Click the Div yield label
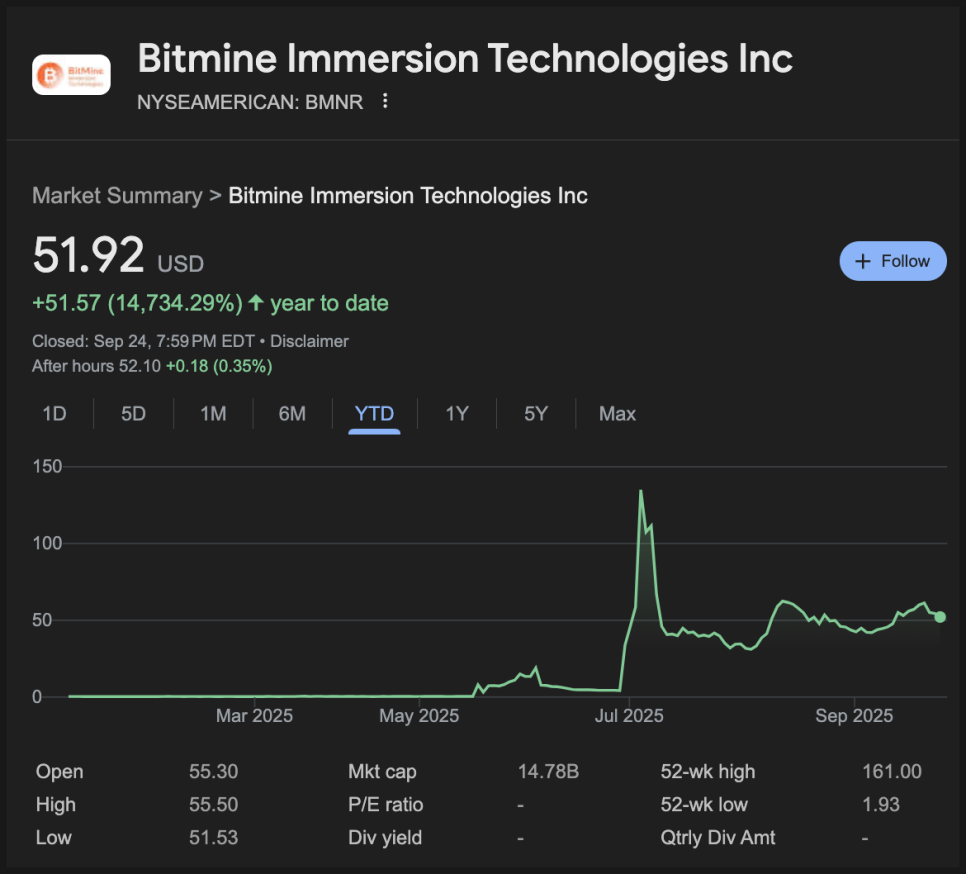This screenshot has width=966, height=874. (385, 838)
